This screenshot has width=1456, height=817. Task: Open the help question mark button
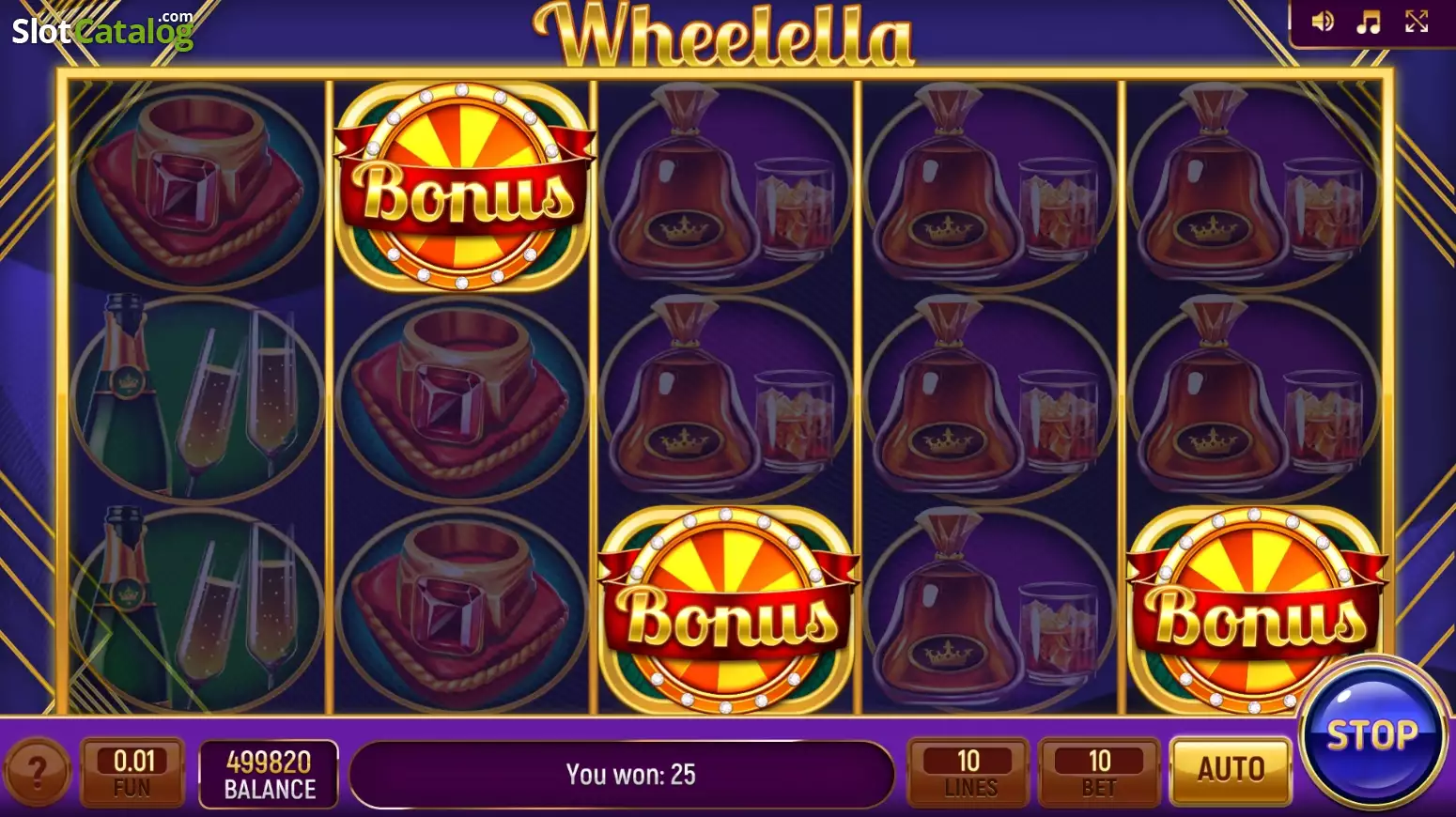(x=38, y=772)
